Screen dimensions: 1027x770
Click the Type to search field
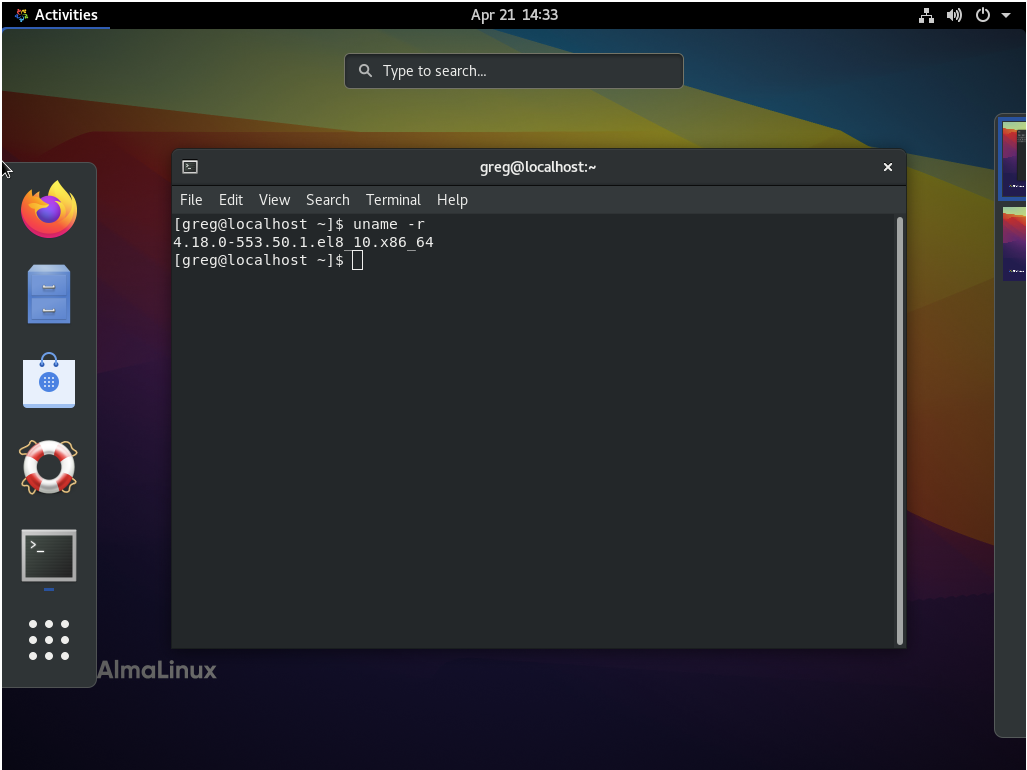coord(514,71)
